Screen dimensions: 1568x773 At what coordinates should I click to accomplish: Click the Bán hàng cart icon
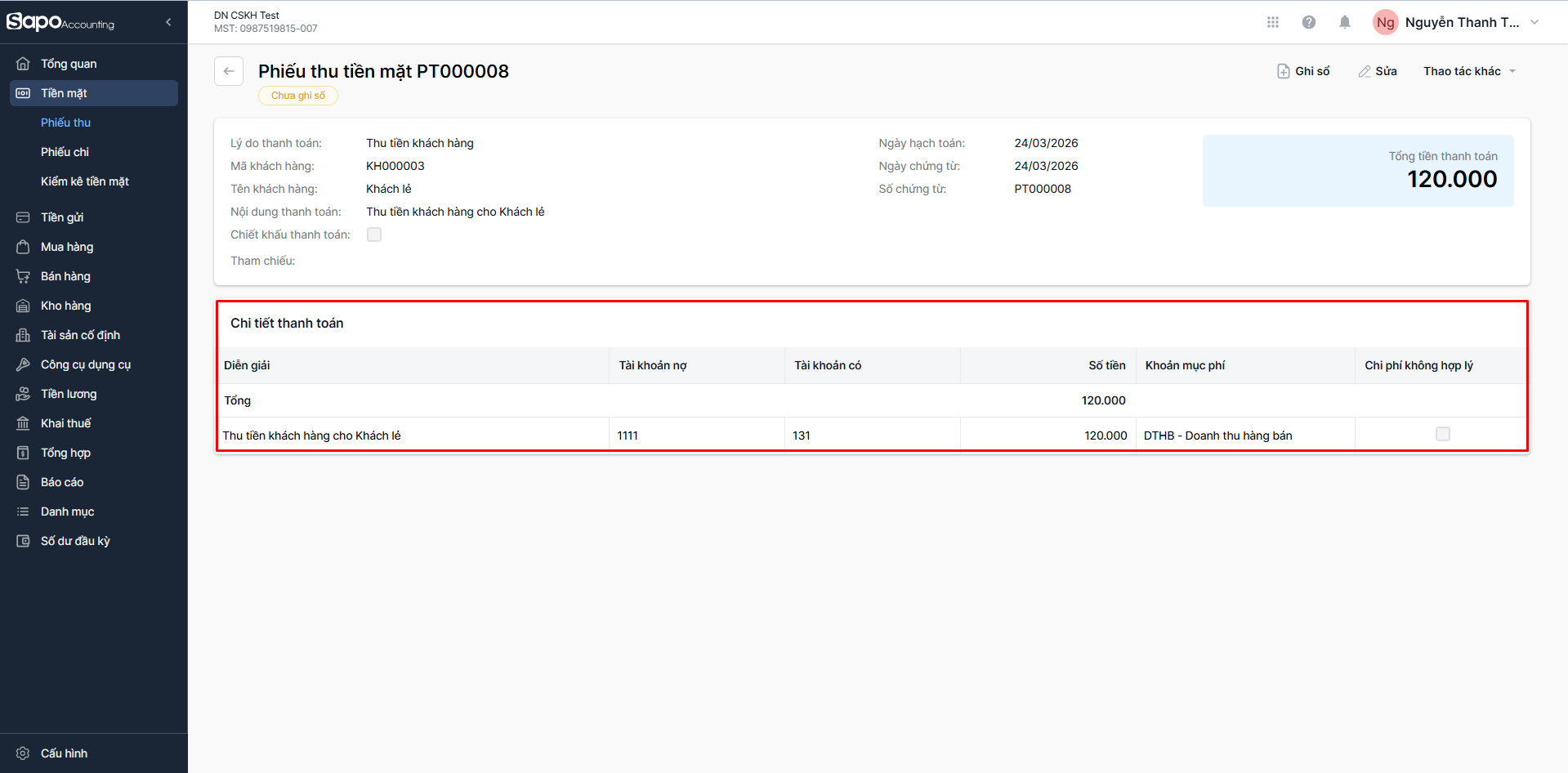[x=23, y=276]
